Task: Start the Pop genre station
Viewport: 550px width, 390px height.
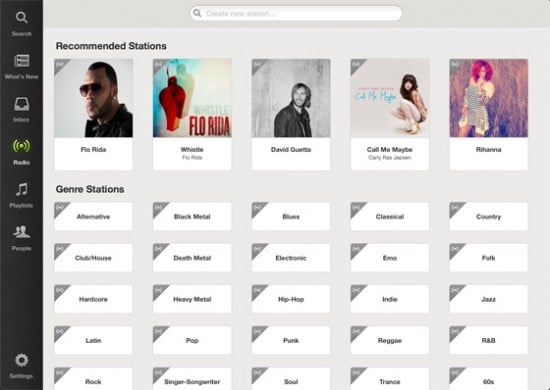Action: (x=192, y=340)
